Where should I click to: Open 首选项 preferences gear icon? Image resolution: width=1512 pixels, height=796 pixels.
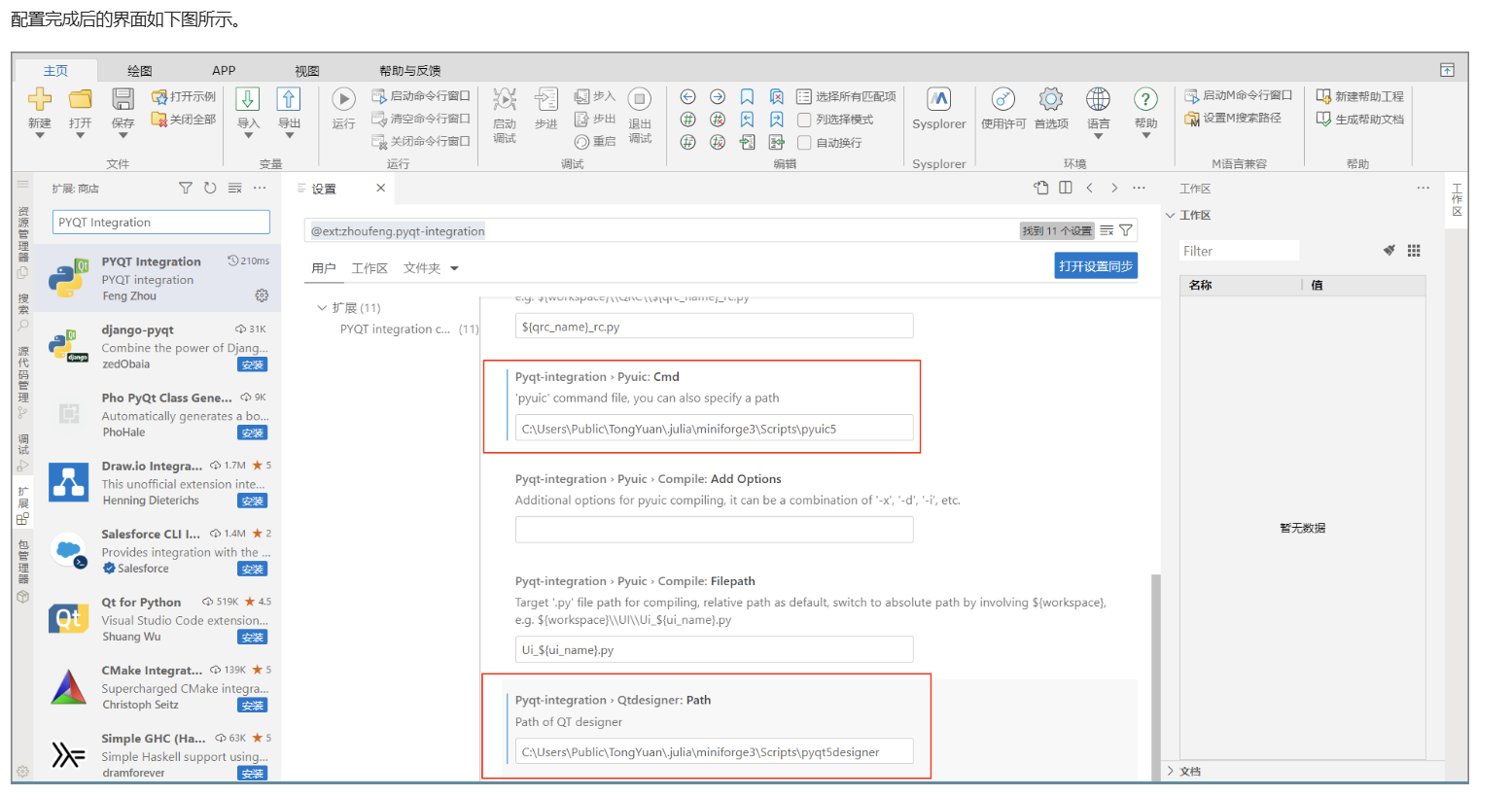1051,99
